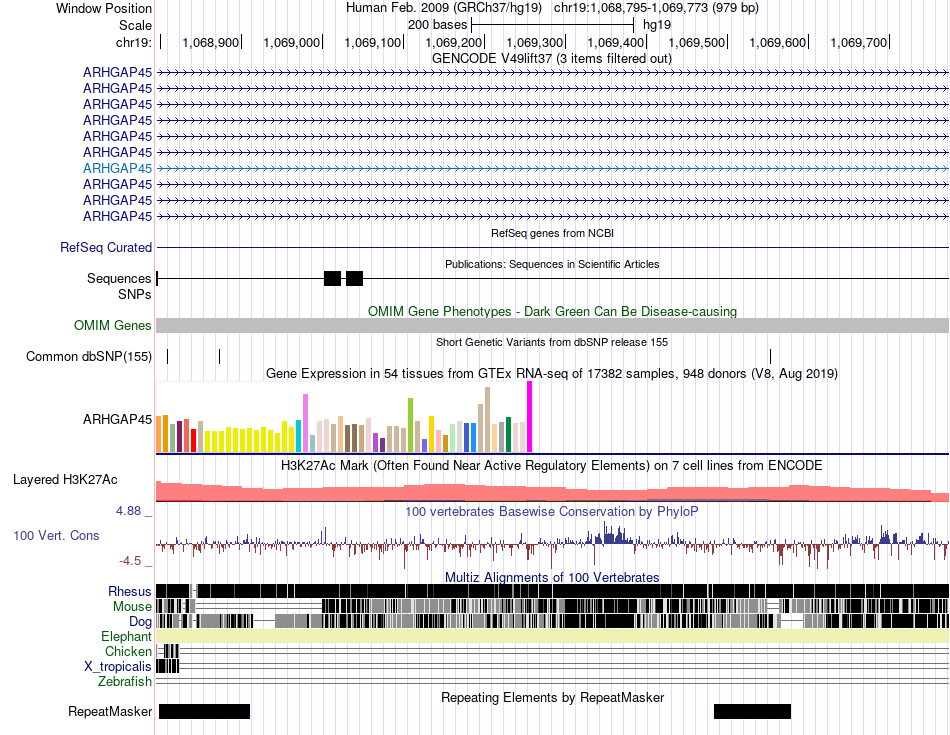Click the pale yellow Elephant alignment row

point(552,636)
